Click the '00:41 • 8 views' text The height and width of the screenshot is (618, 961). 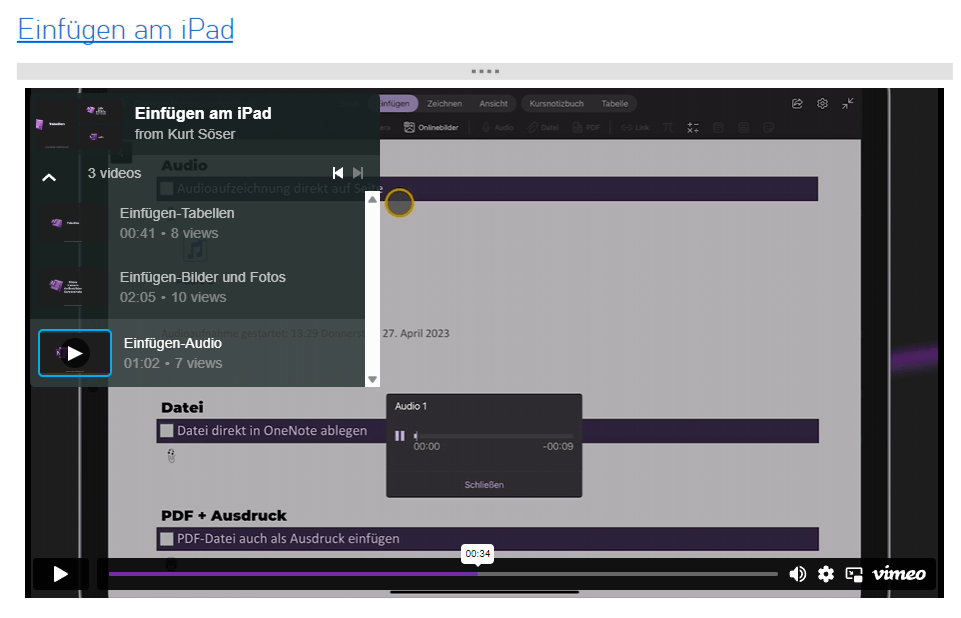pyautogui.click(x=169, y=234)
